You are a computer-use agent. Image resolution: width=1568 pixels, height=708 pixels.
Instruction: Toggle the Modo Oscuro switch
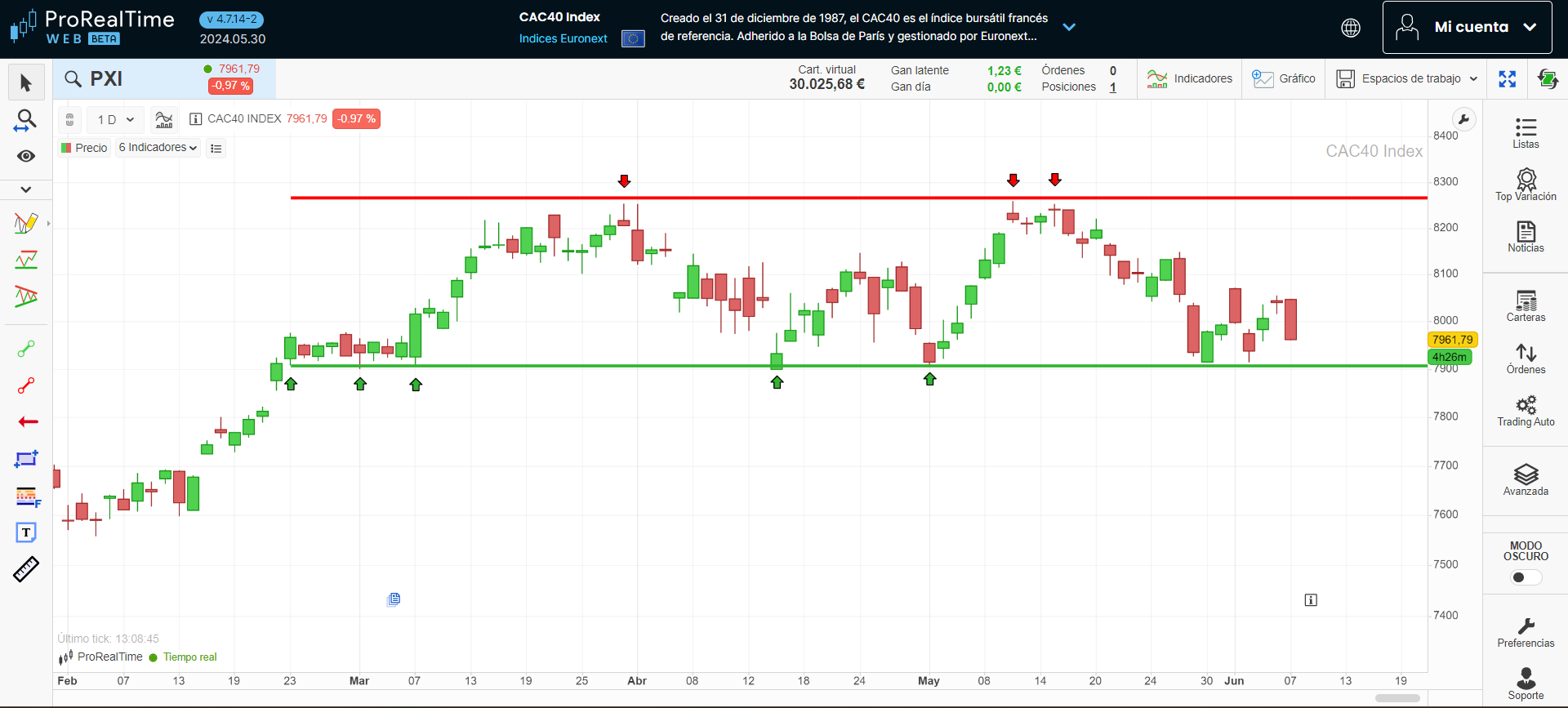(x=1526, y=577)
